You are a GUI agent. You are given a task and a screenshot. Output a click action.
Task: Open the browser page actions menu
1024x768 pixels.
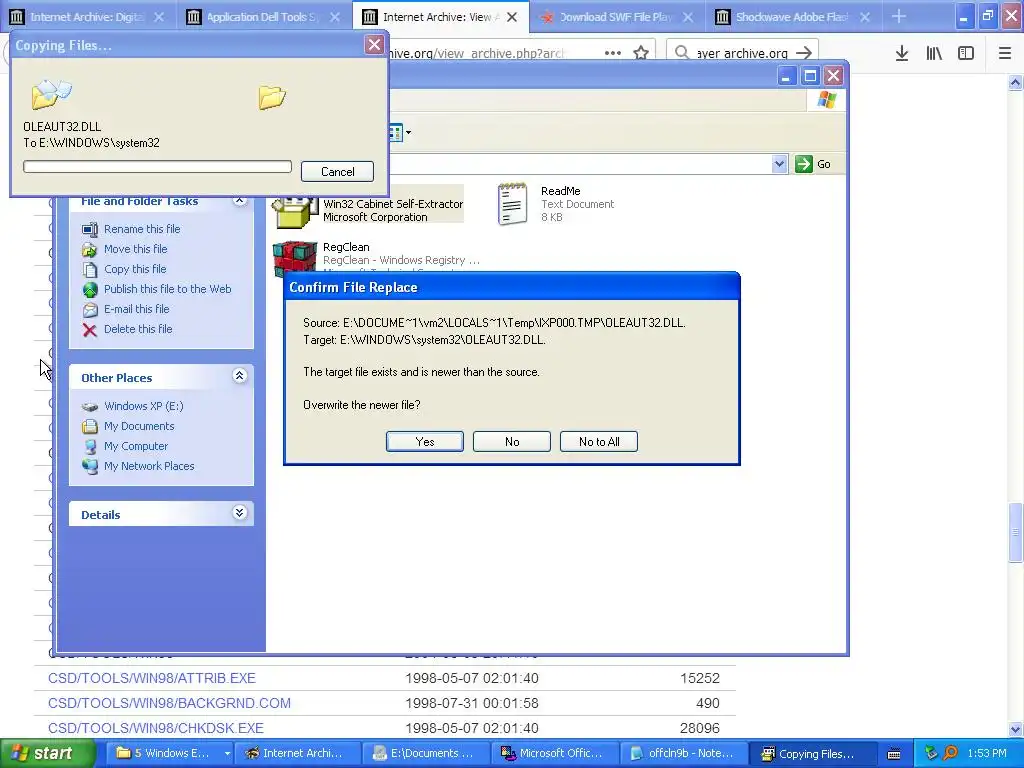[x=613, y=53]
